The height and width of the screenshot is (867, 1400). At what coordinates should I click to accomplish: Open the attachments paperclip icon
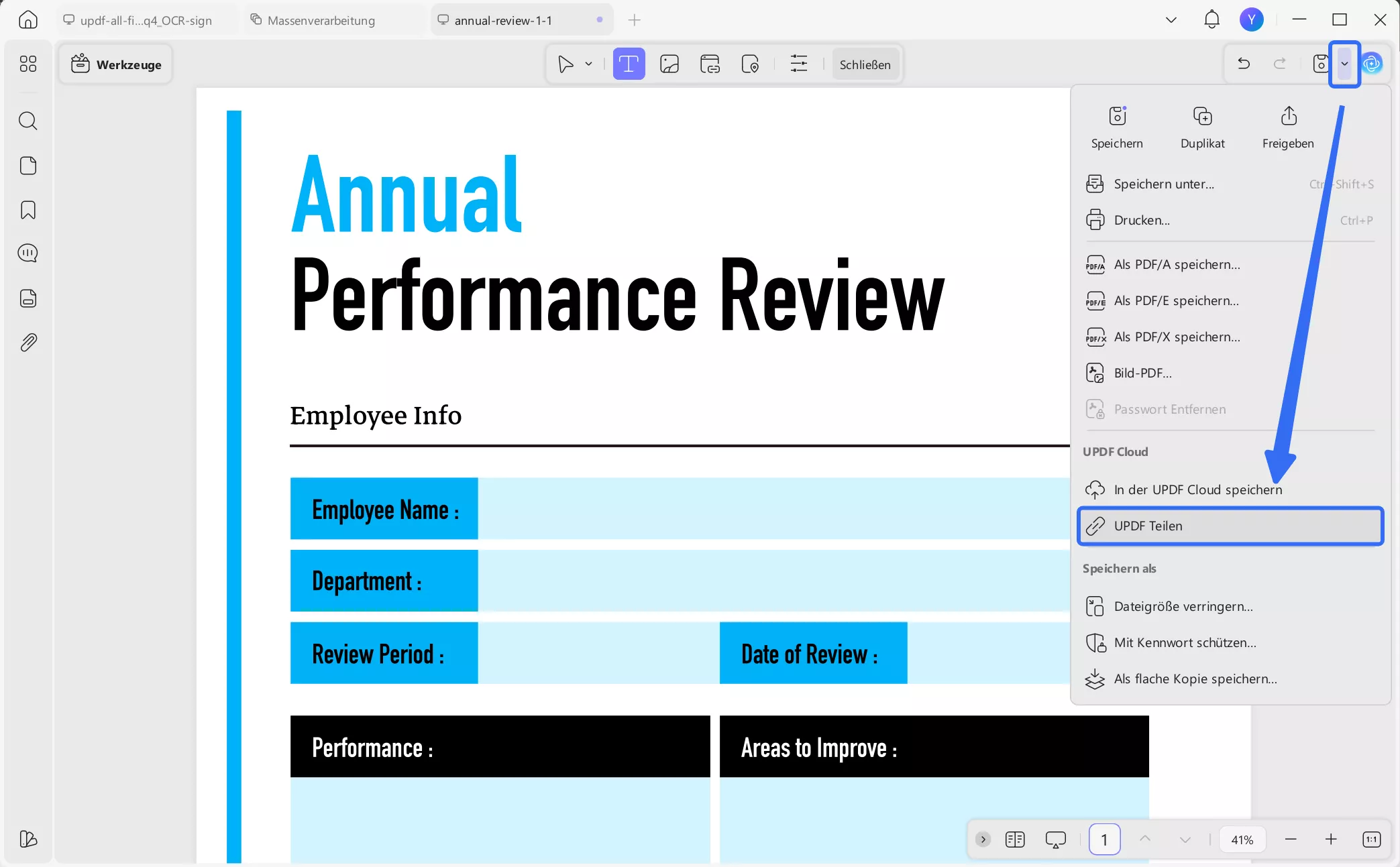point(28,343)
